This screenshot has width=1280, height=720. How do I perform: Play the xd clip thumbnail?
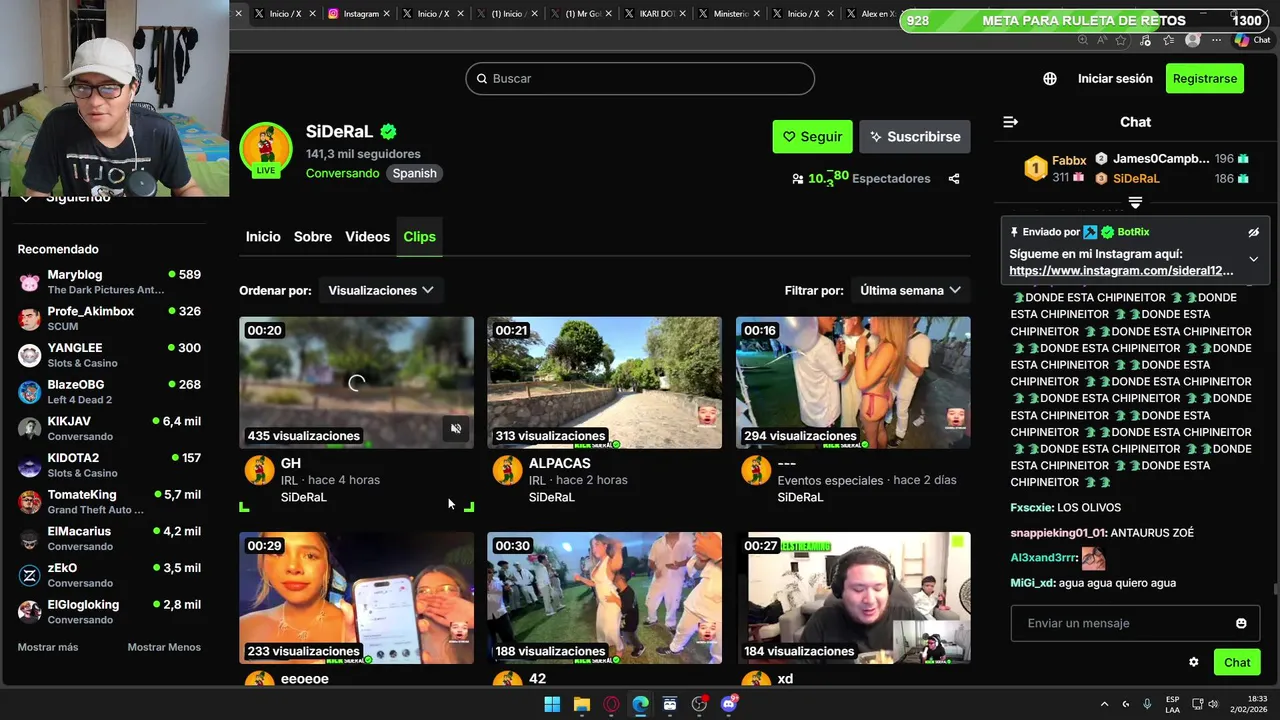coord(853,597)
